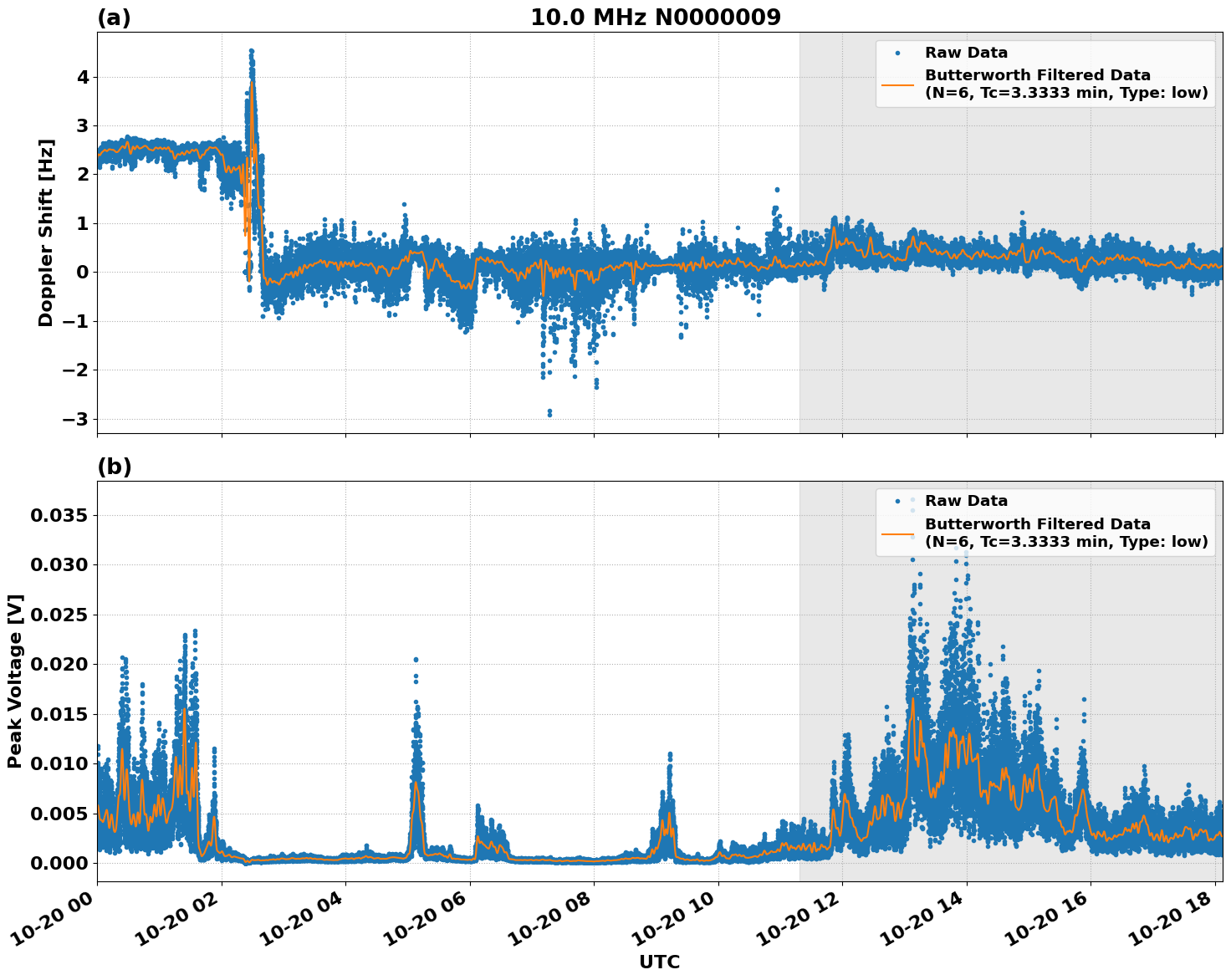This screenshot has height=980, width=1231.
Task: Select the title 10.0 MHz N0000009
Action: click(x=656, y=15)
